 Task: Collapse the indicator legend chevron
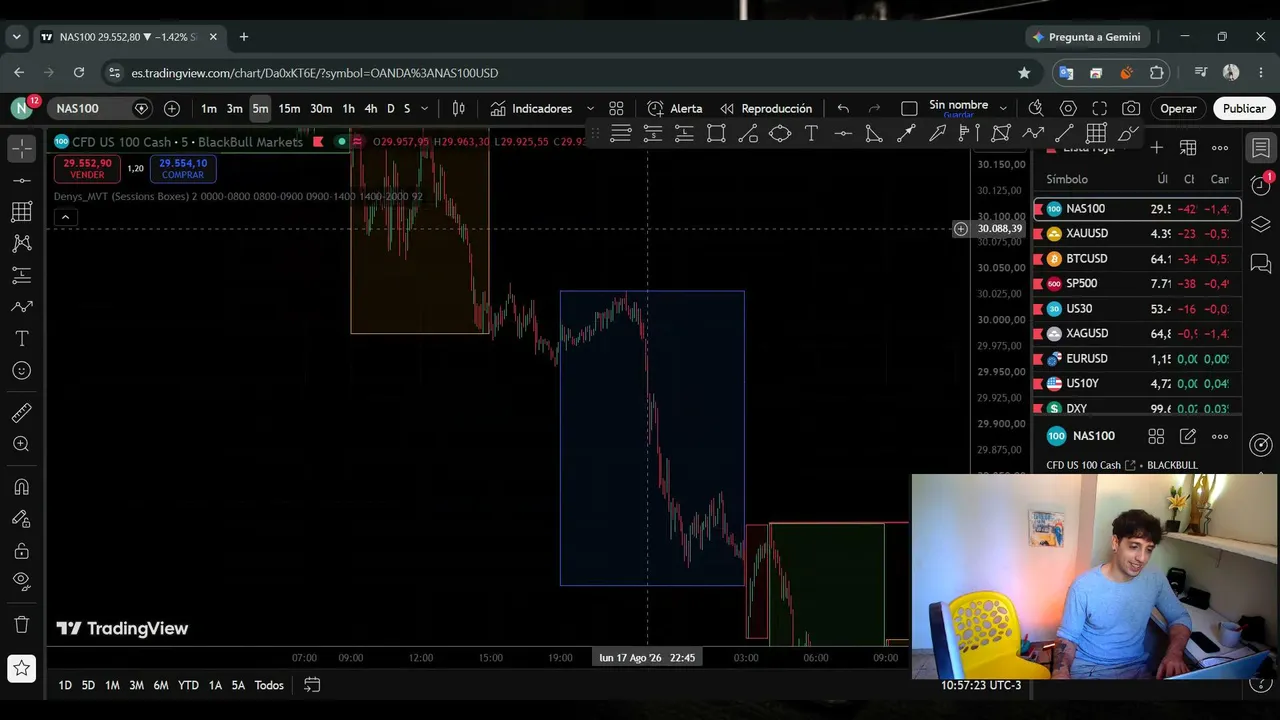coord(65,217)
